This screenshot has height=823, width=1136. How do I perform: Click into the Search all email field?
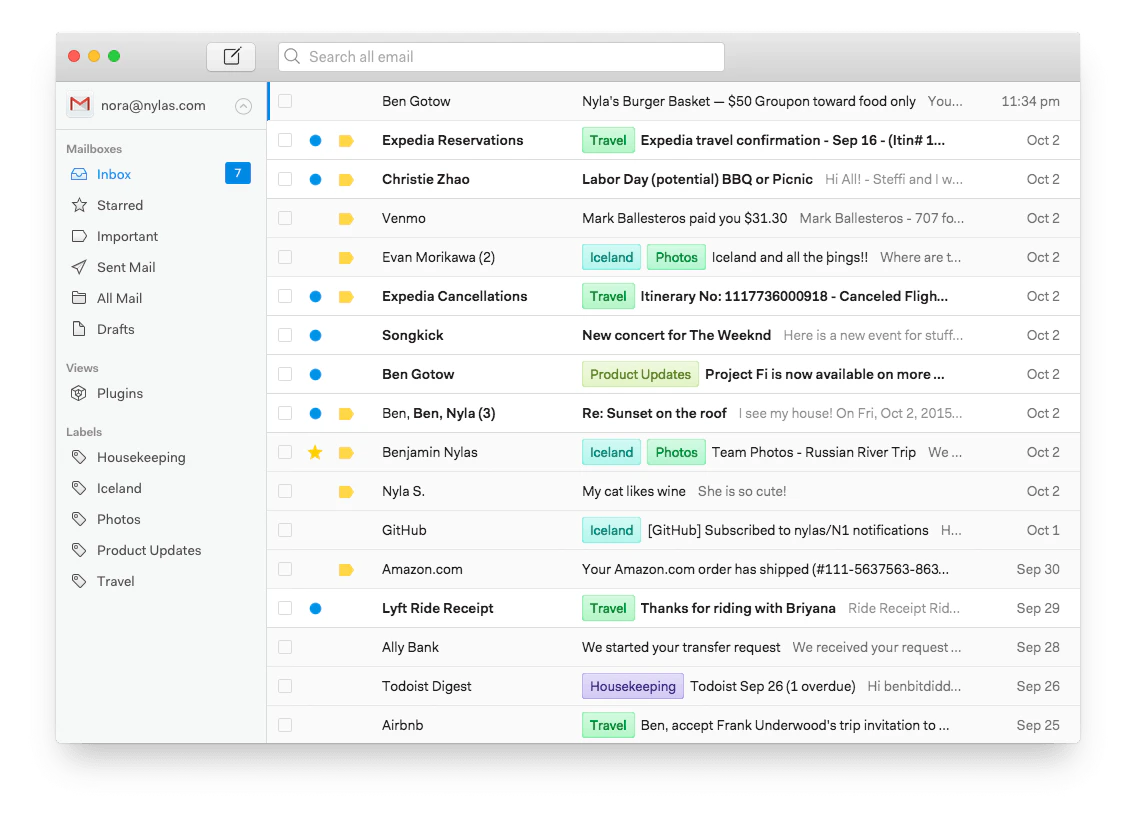pos(501,57)
